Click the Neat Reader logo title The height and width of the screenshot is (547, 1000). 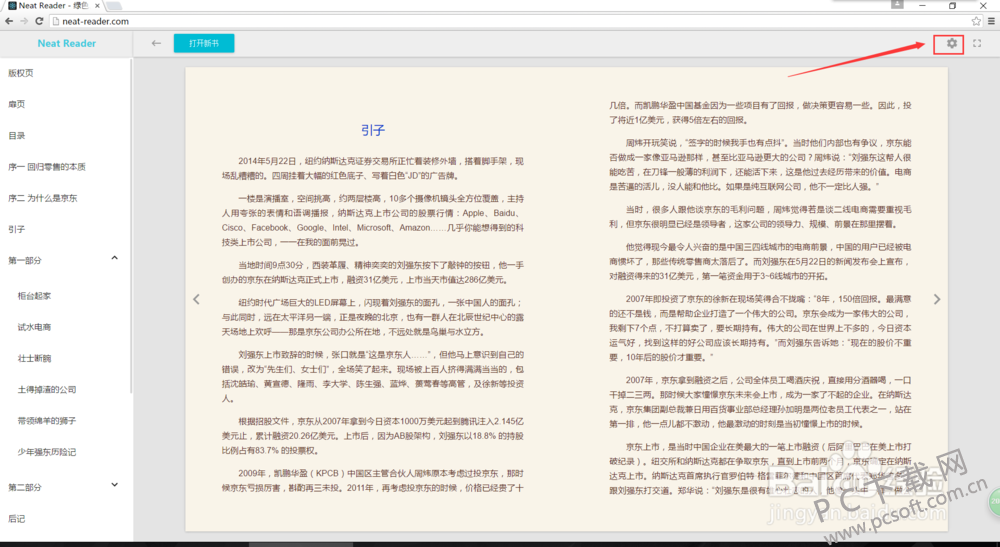click(66, 43)
